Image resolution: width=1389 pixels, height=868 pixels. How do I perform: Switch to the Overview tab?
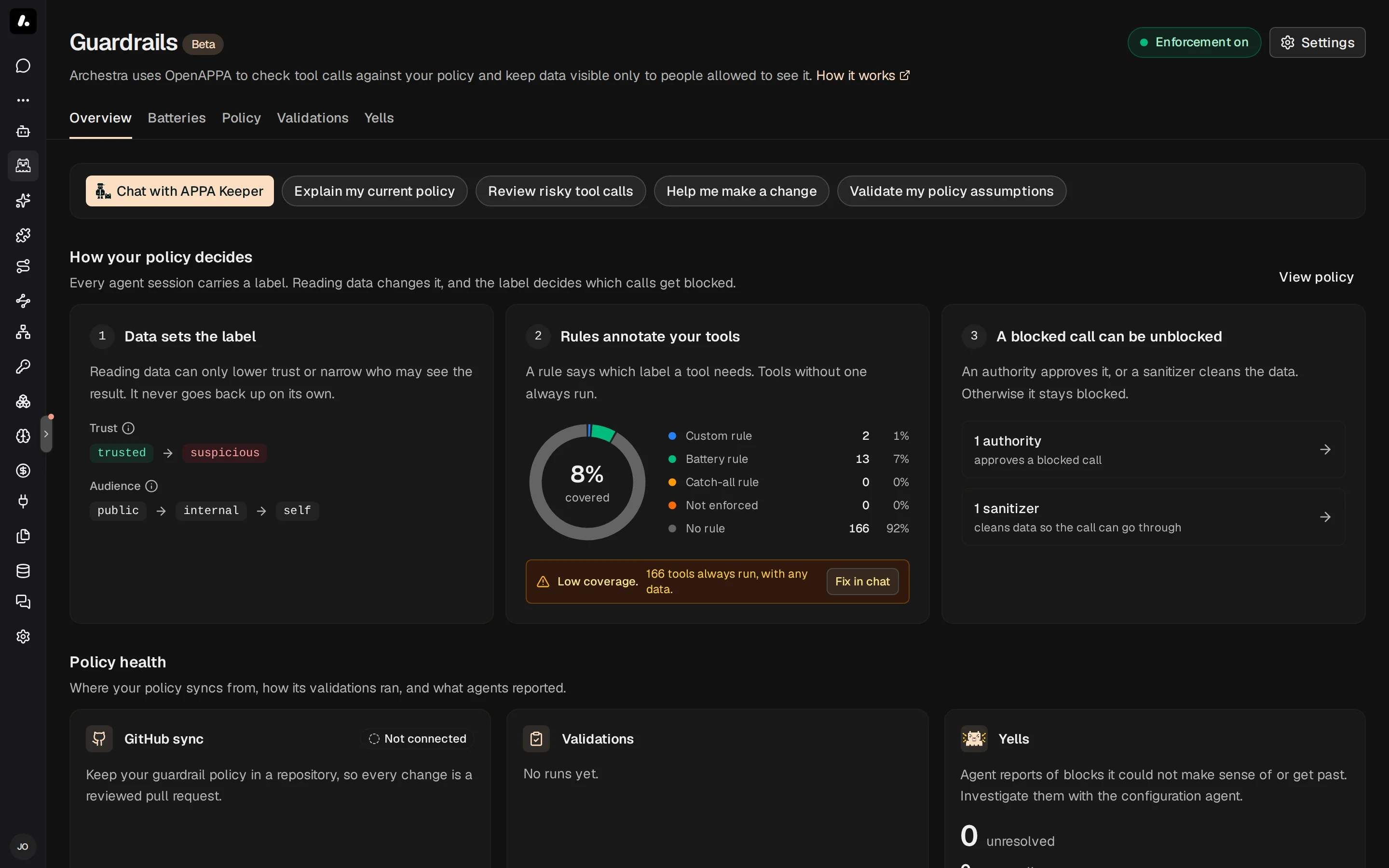tap(100, 118)
